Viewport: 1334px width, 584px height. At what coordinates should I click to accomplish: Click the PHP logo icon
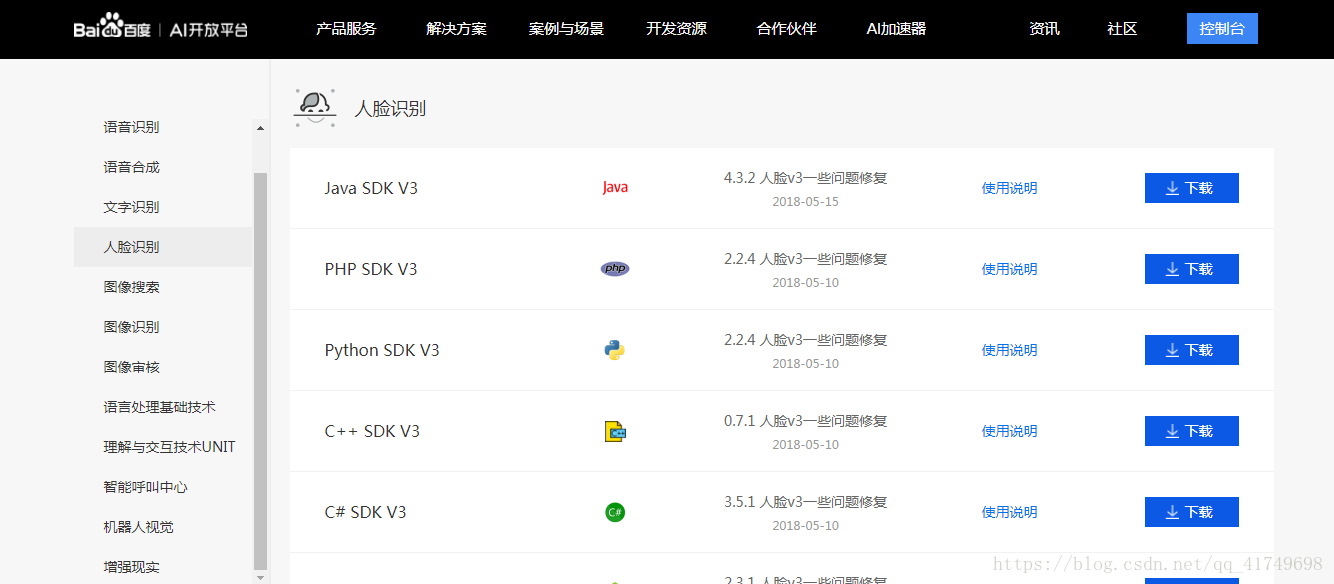coord(615,268)
